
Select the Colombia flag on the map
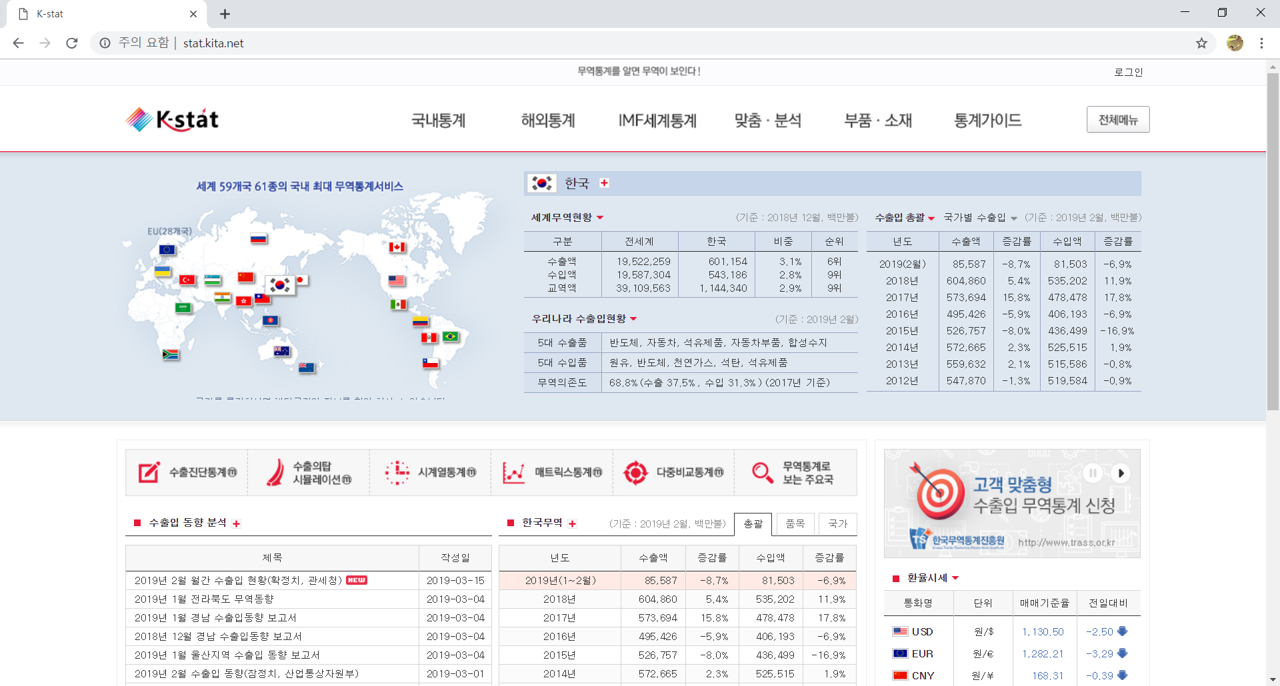[421, 322]
